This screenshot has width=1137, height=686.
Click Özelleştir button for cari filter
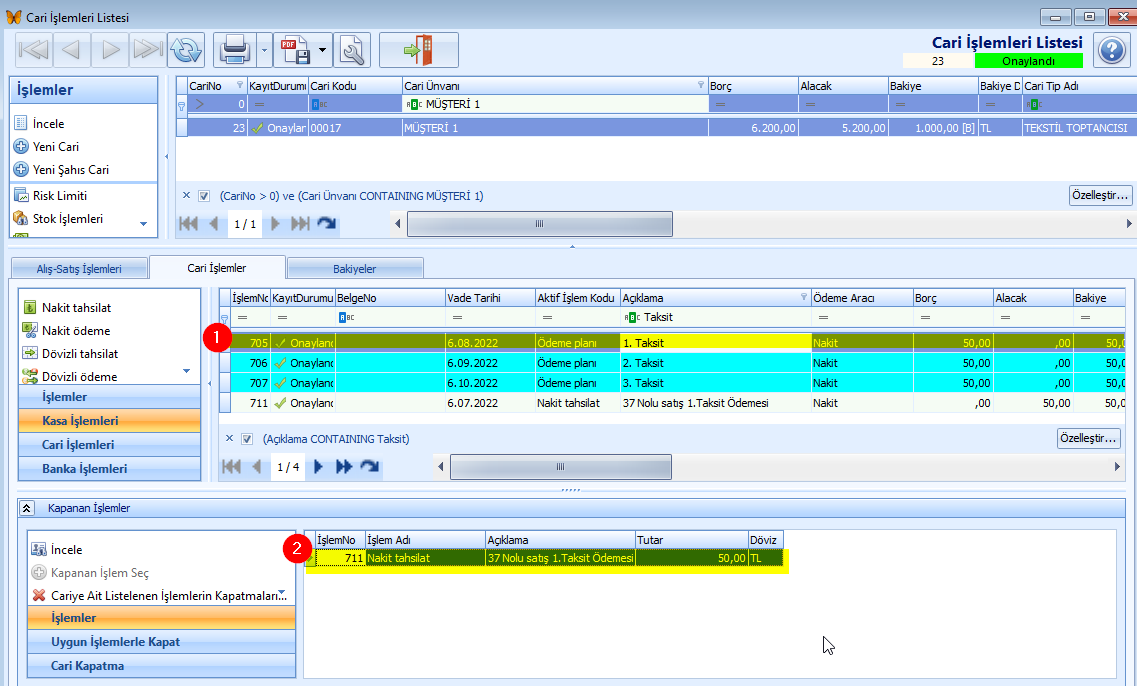pyautogui.click(x=1101, y=195)
